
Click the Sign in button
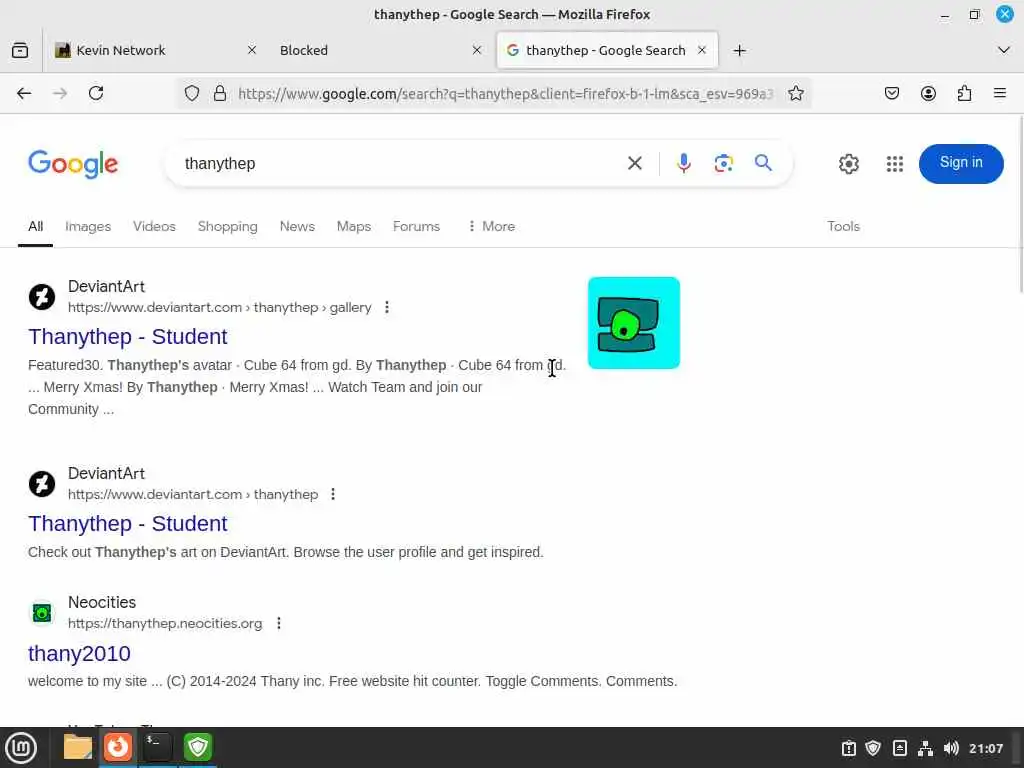[x=961, y=163]
